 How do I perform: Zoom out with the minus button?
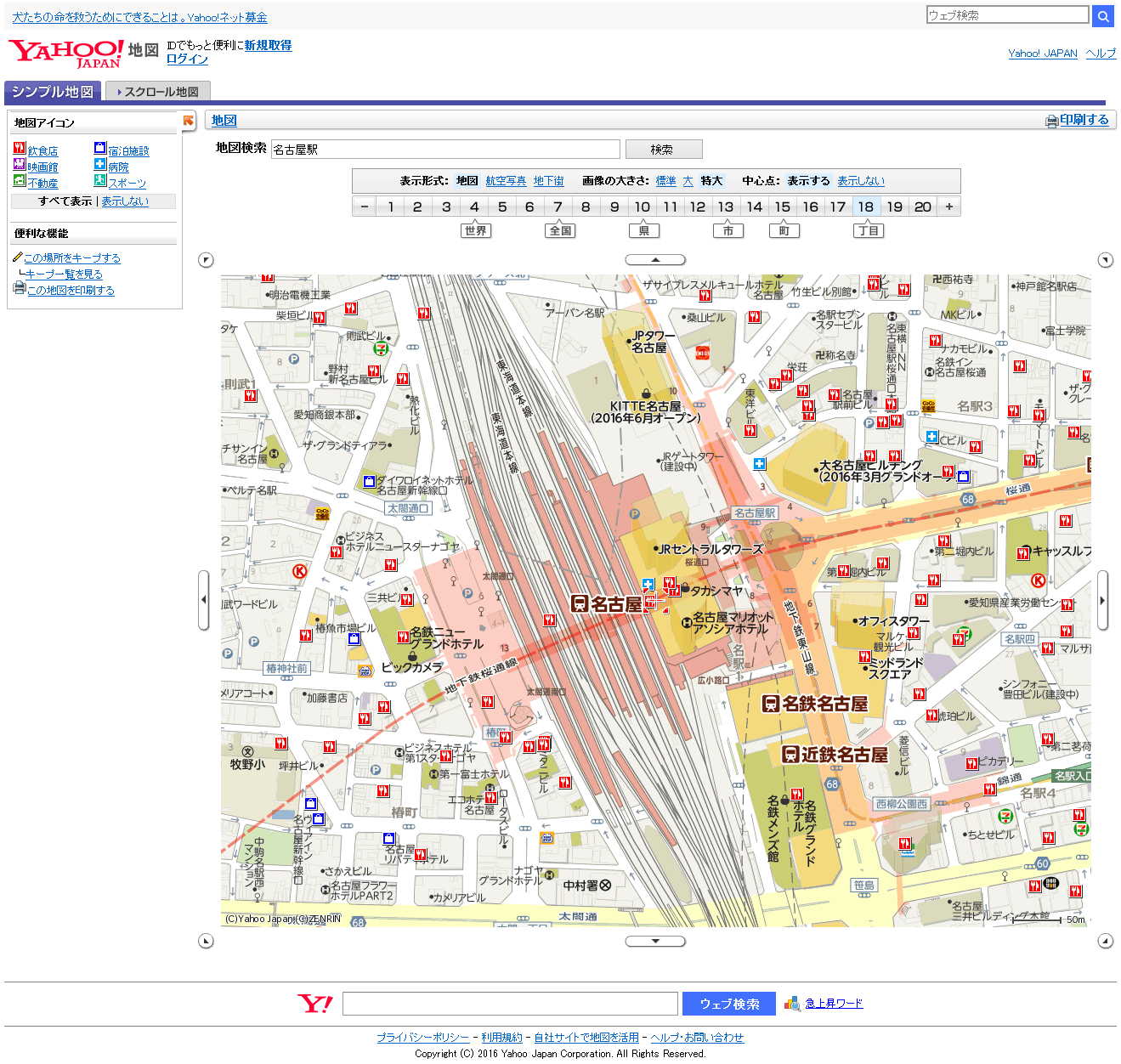[x=365, y=207]
